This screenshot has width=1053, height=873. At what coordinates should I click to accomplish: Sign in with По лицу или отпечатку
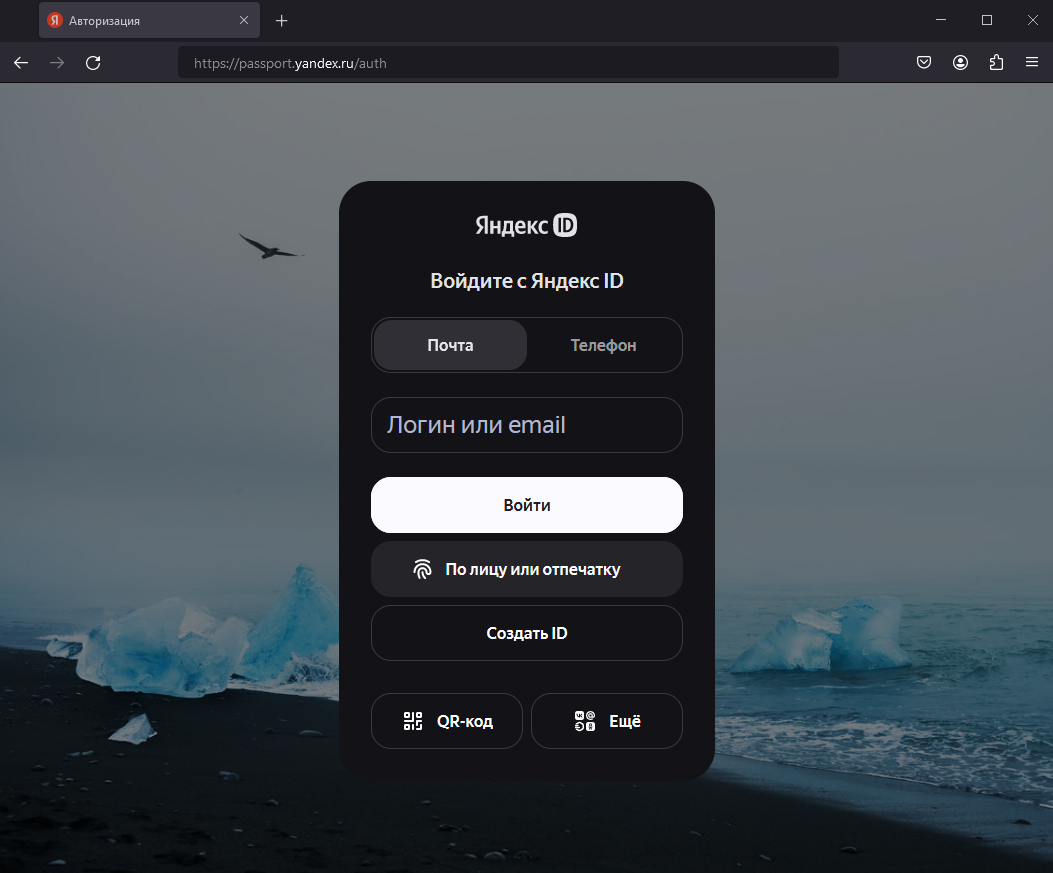tap(526, 570)
